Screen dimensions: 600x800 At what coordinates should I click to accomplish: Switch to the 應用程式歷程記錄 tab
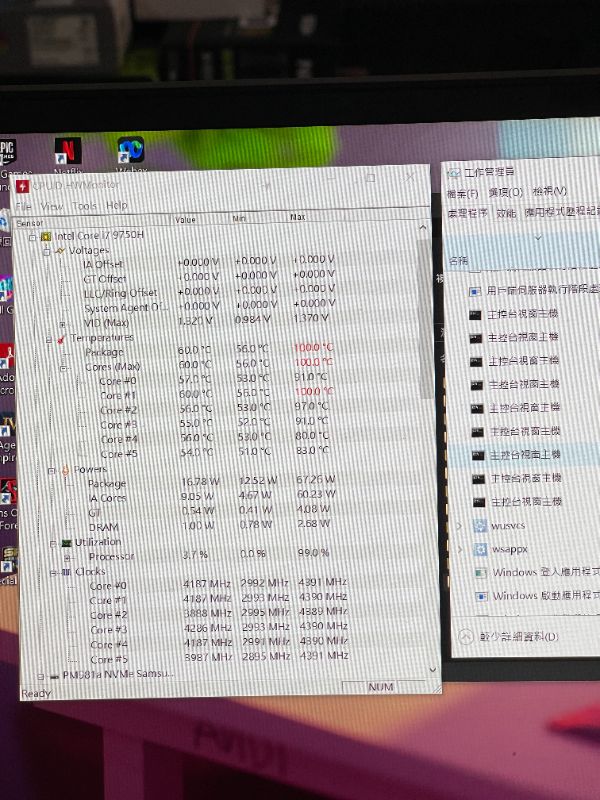point(562,211)
